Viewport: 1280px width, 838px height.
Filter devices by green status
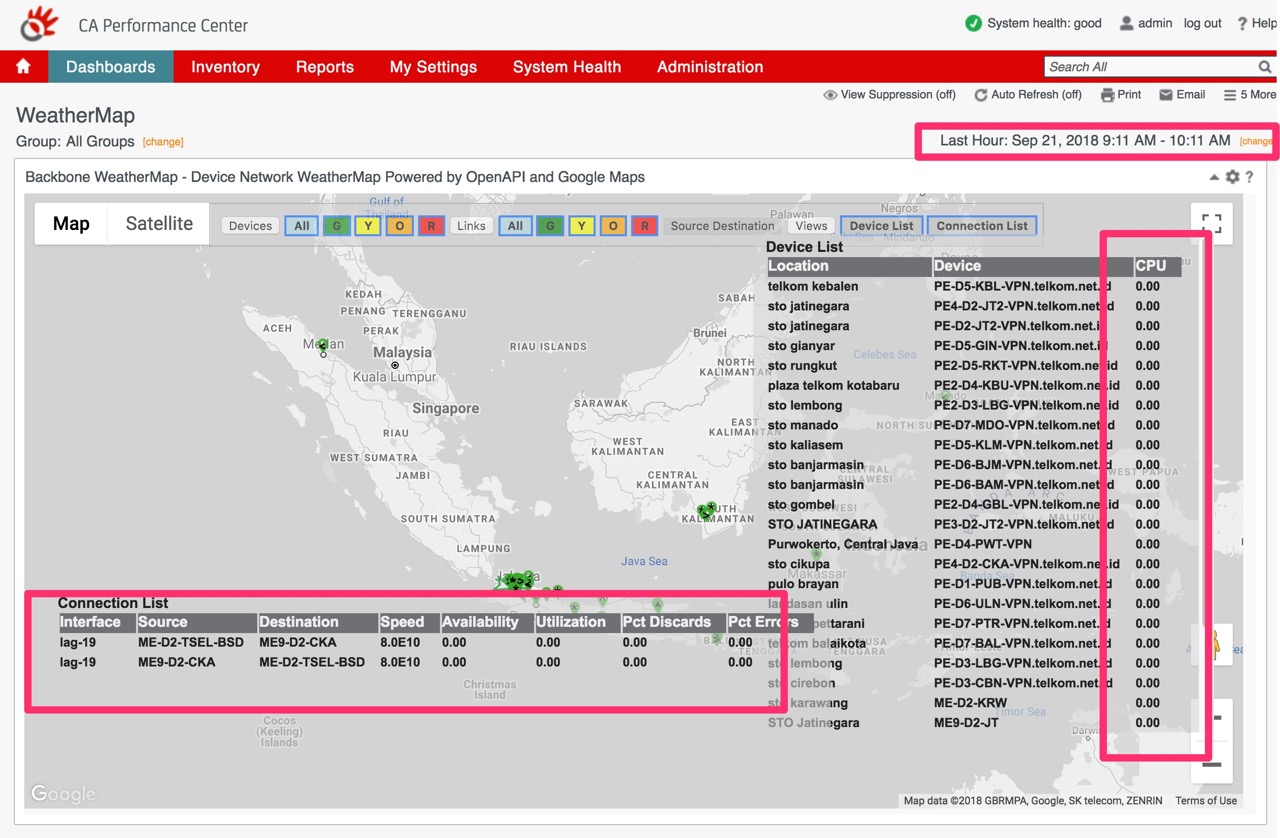(x=337, y=226)
